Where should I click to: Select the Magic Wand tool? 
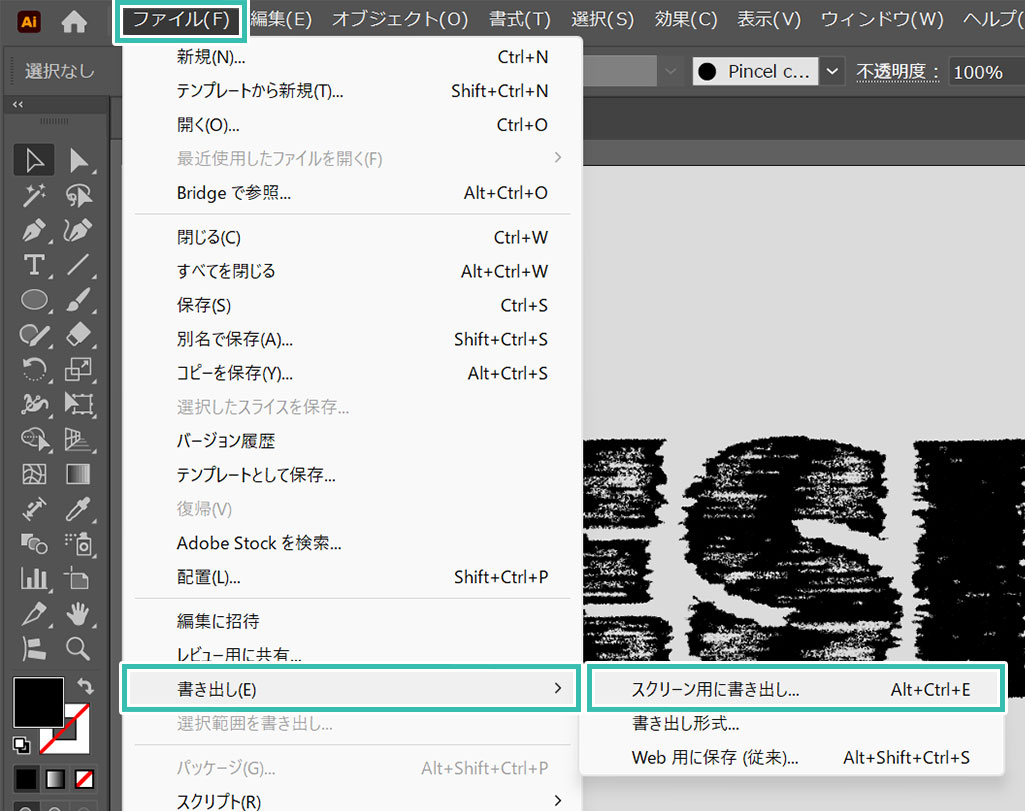coord(34,195)
